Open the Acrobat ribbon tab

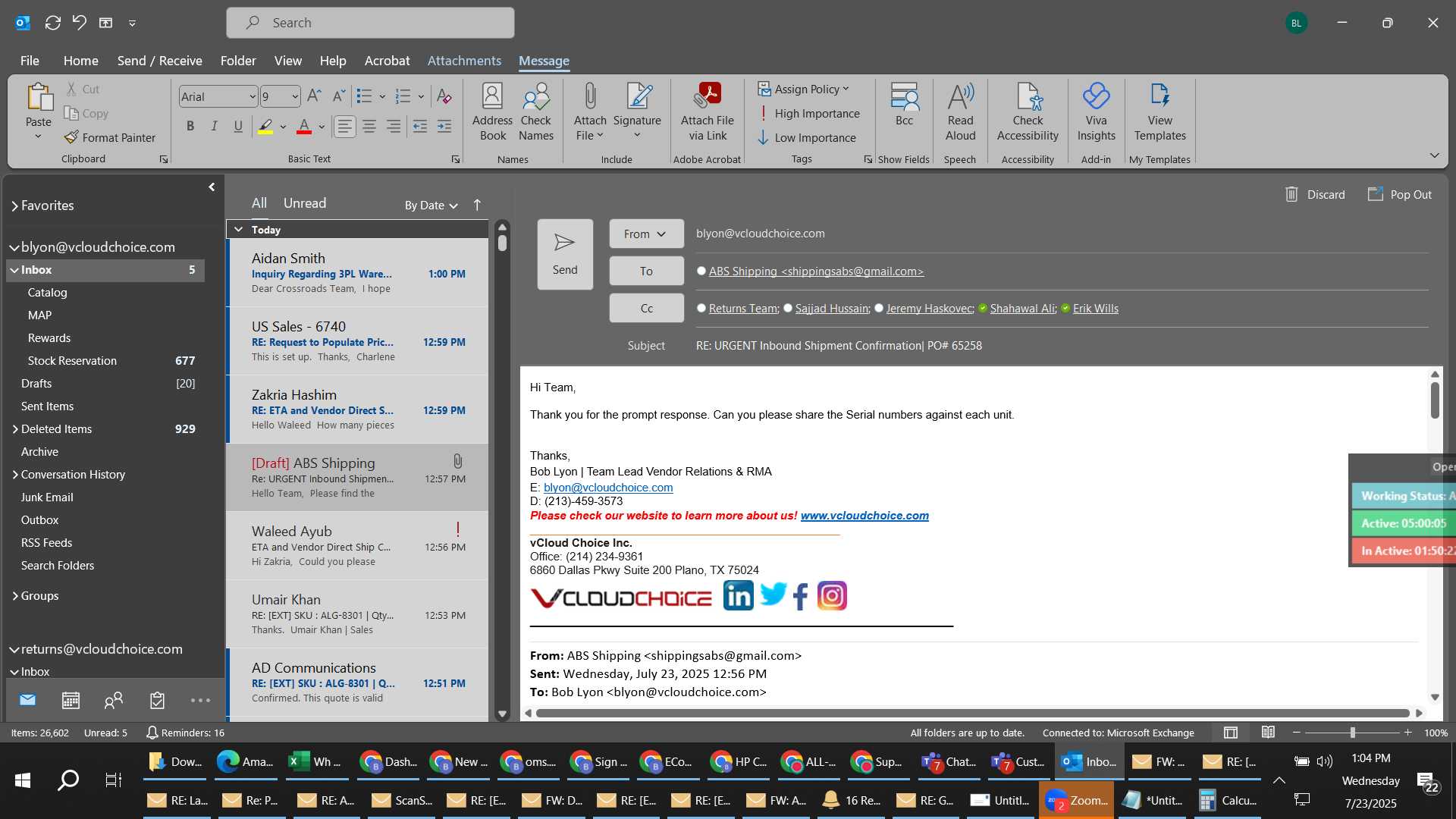(387, 61)
